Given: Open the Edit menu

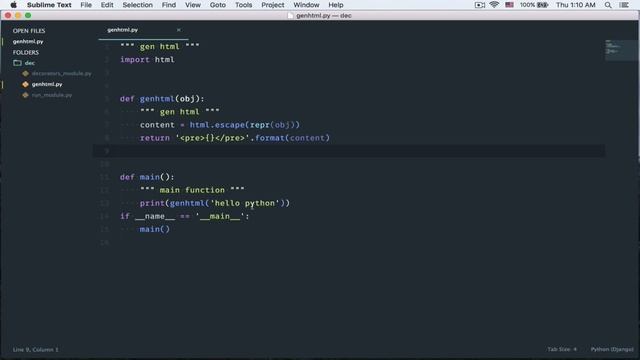Looking at the screenshot, I should [x=107, y=5].
